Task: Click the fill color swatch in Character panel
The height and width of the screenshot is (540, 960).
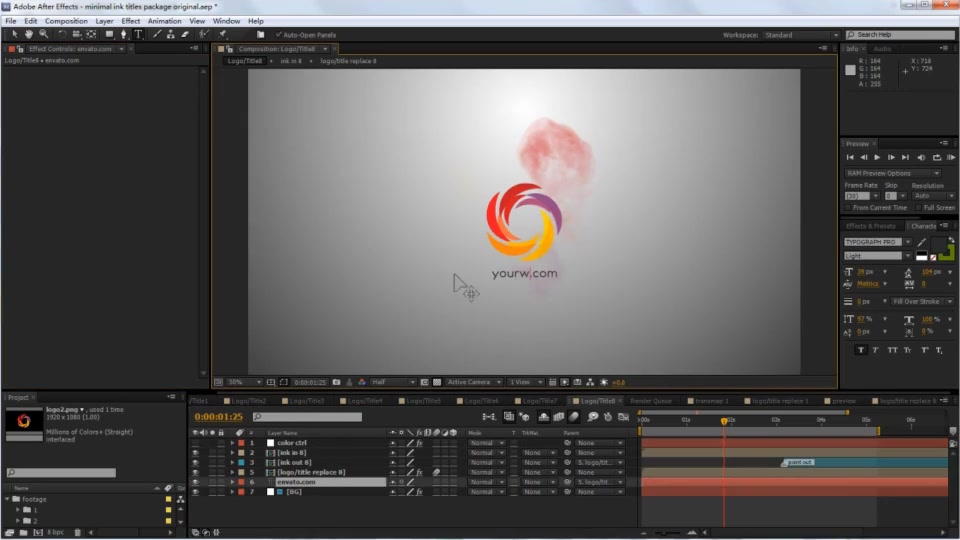Action: pos(937,245)
